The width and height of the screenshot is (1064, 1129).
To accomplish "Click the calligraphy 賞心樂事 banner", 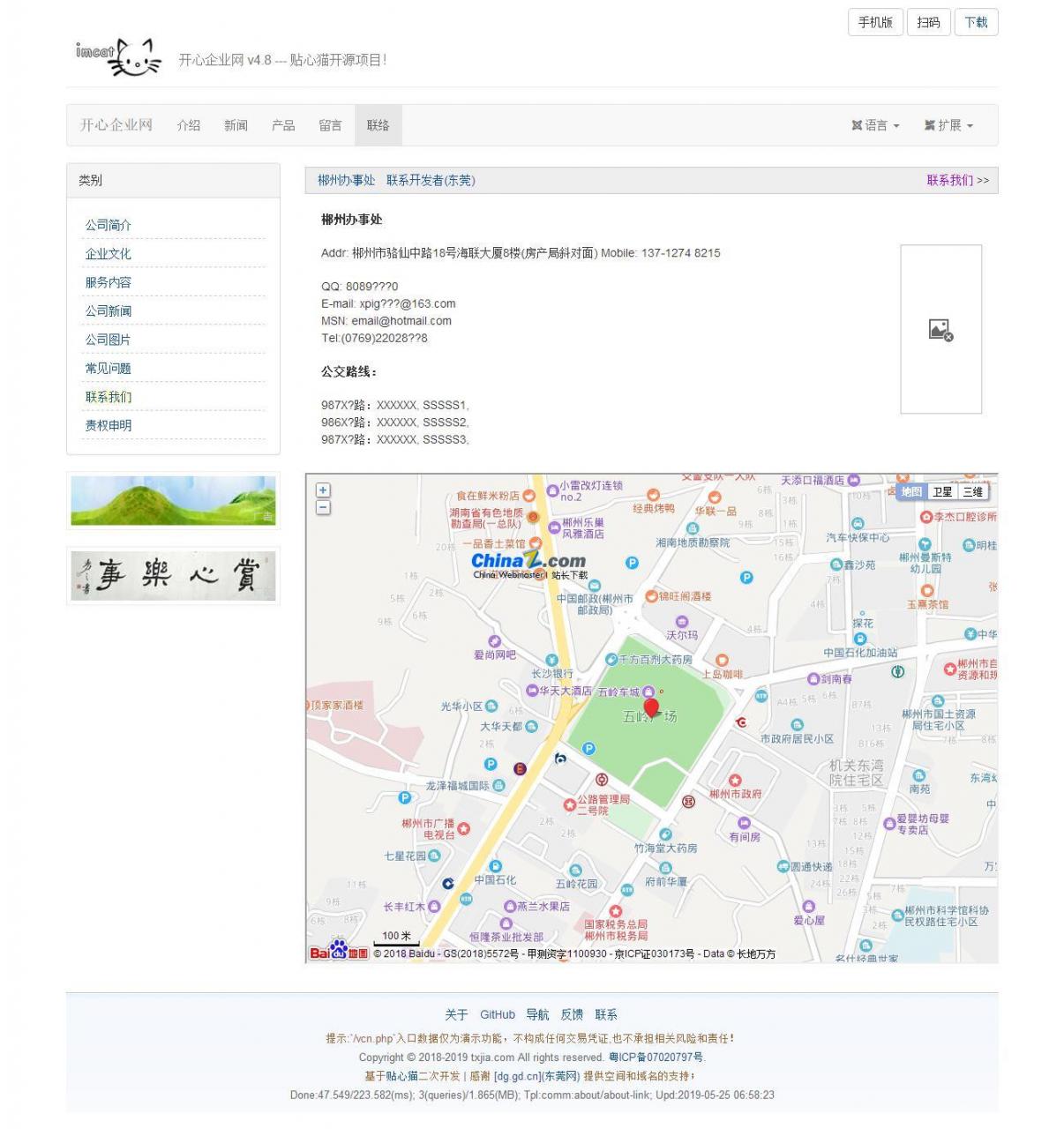I will [173, 575].
